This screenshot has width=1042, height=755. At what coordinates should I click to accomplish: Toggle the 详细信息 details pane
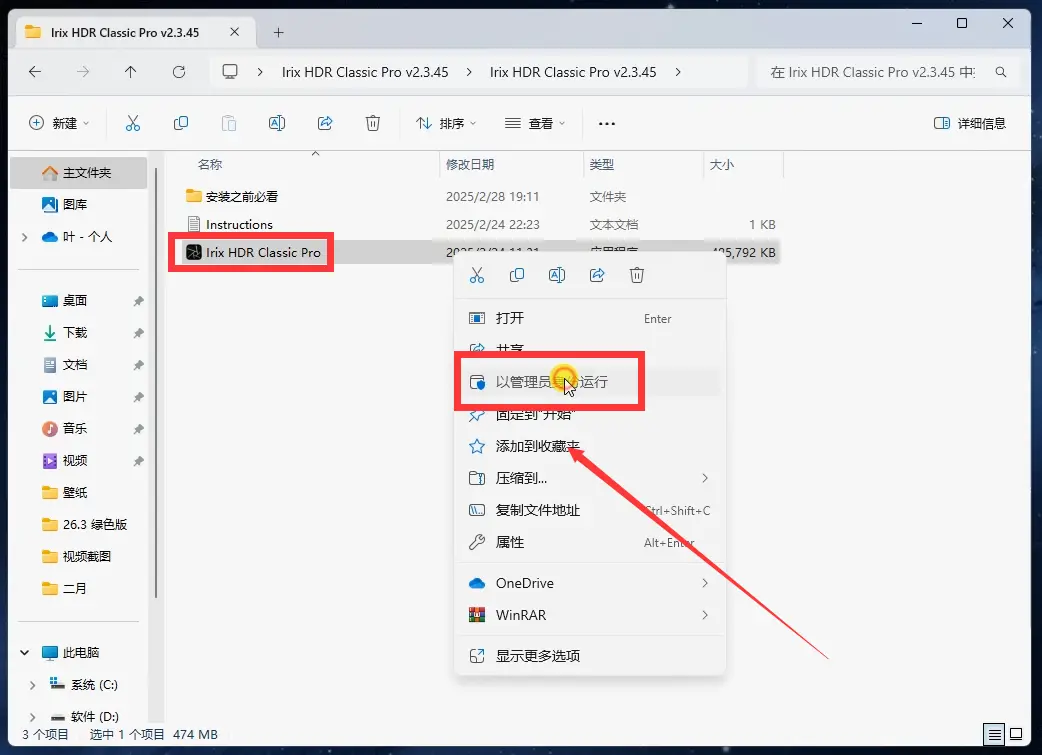[970, 123]
